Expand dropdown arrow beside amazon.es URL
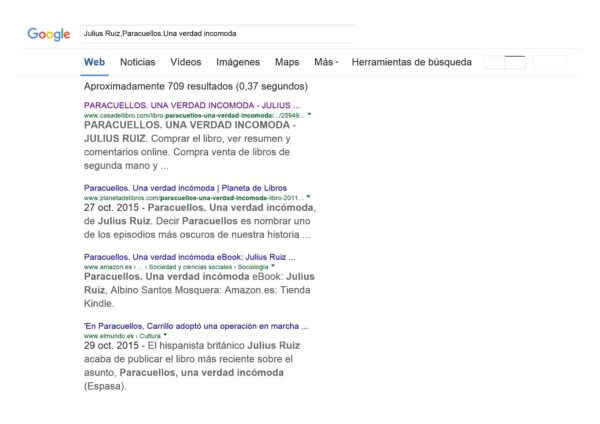Screen dimensions: 600x424 pyautogui.click(x=273, y=266)
